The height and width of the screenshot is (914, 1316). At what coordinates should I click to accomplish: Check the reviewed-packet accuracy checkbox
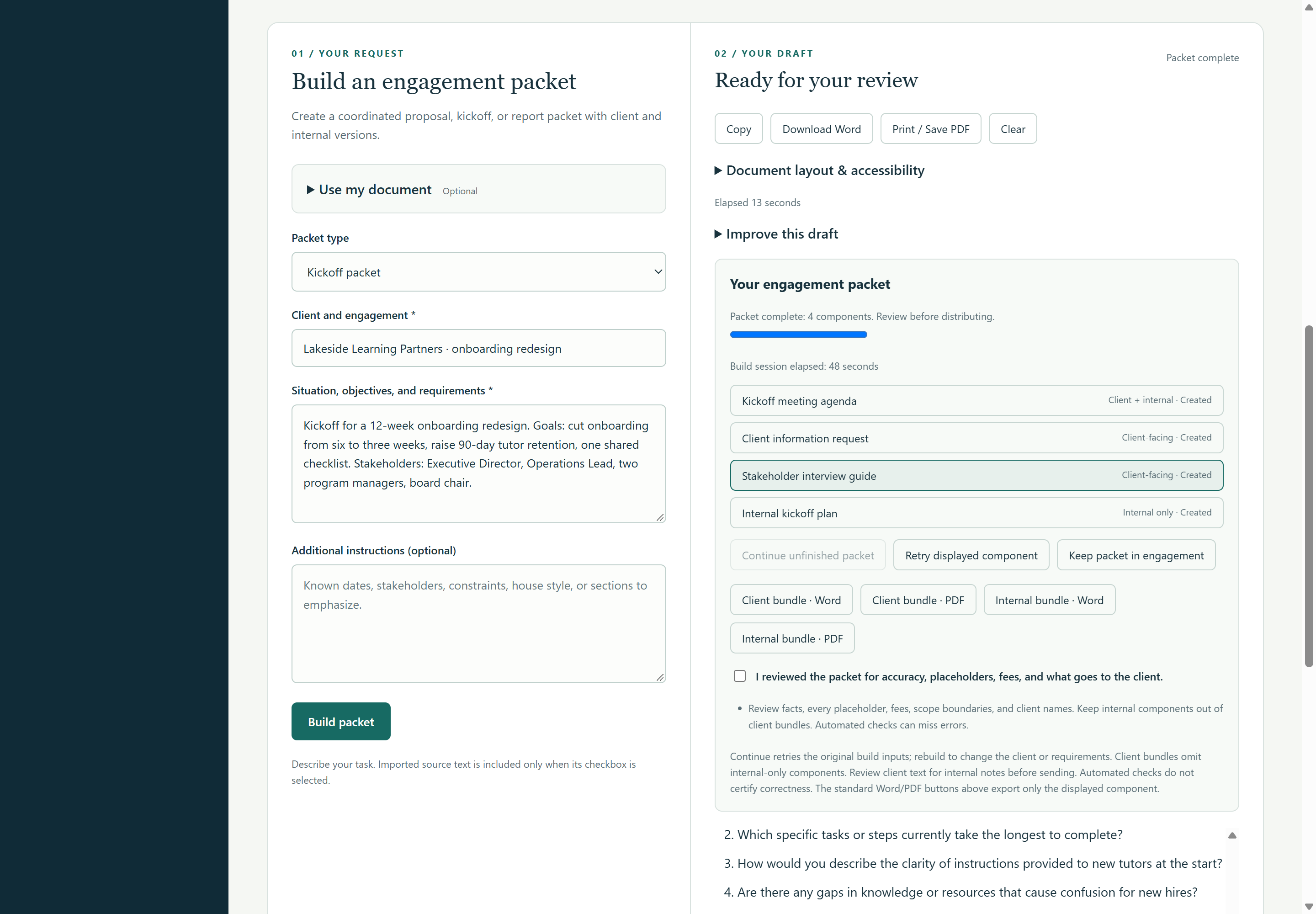[x=739, y=676]
